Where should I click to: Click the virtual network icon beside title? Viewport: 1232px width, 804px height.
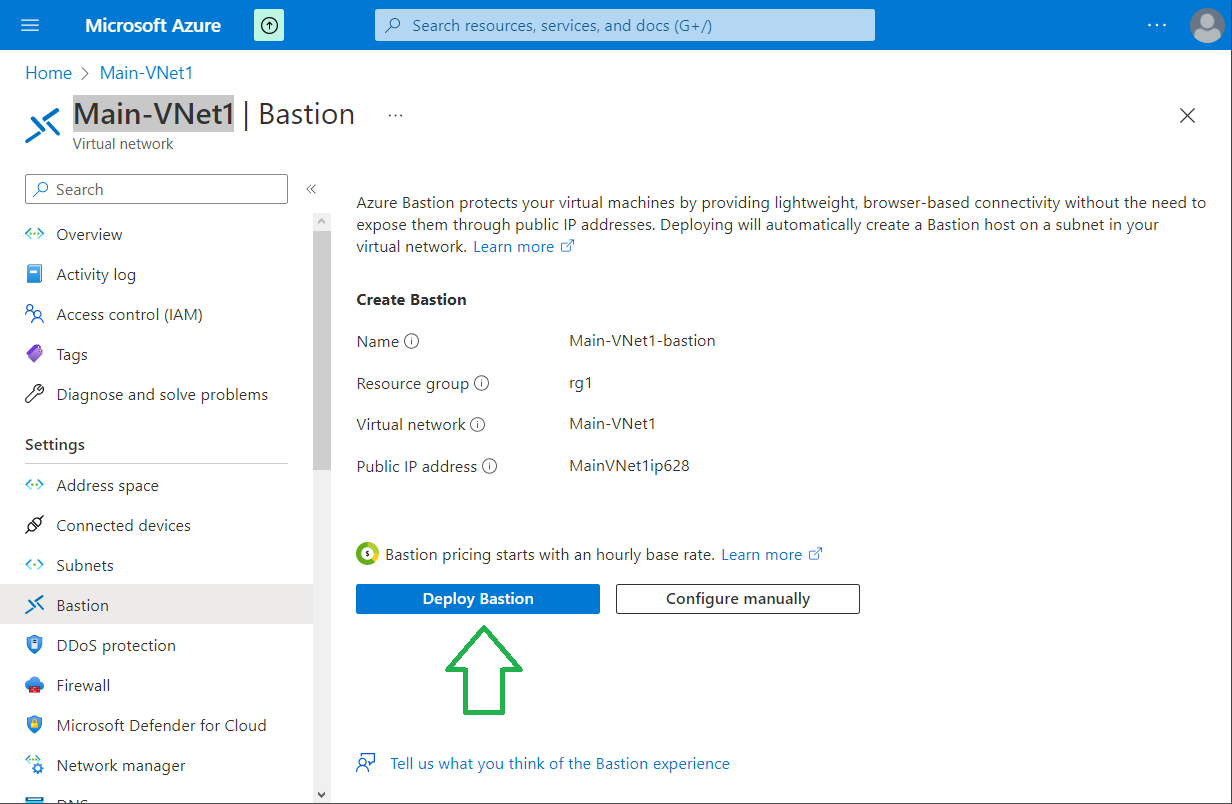(43, 126)
